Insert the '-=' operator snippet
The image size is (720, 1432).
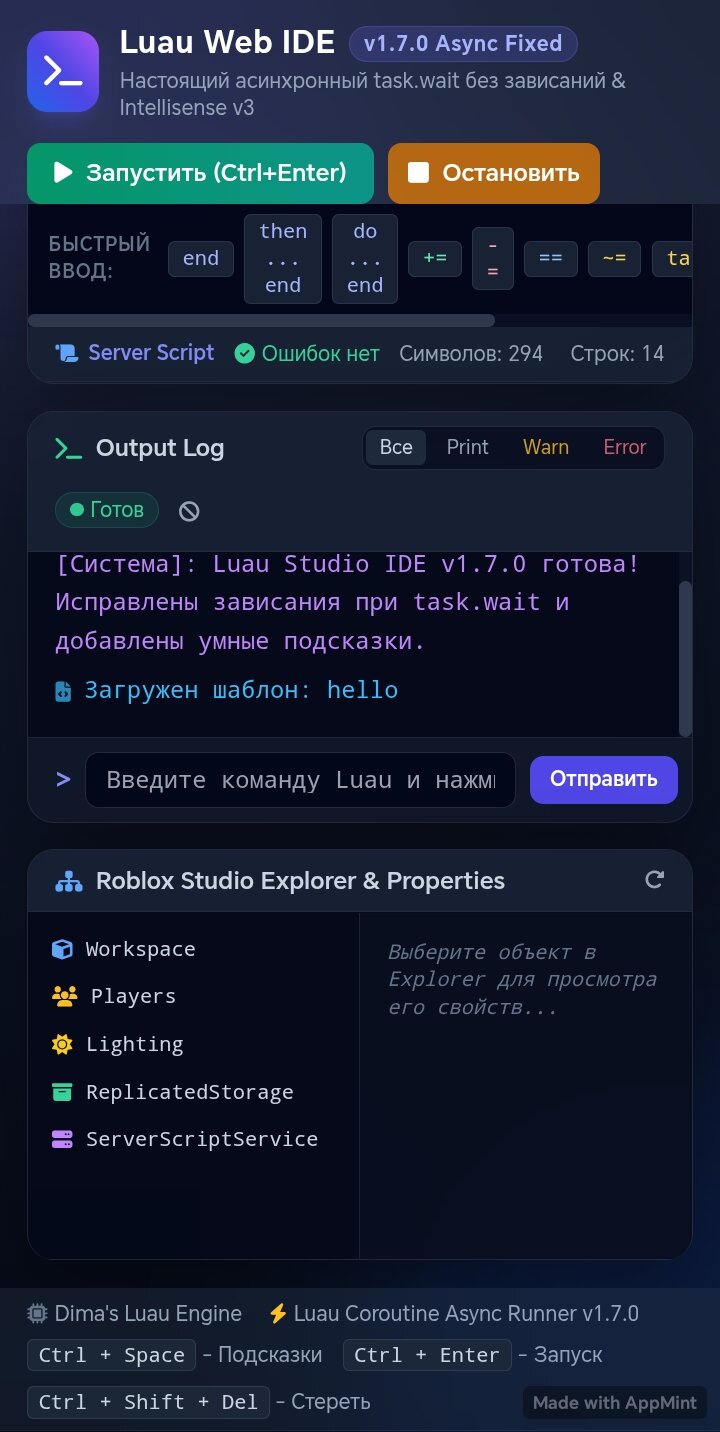pyautogui.click(x=493, y=259)
